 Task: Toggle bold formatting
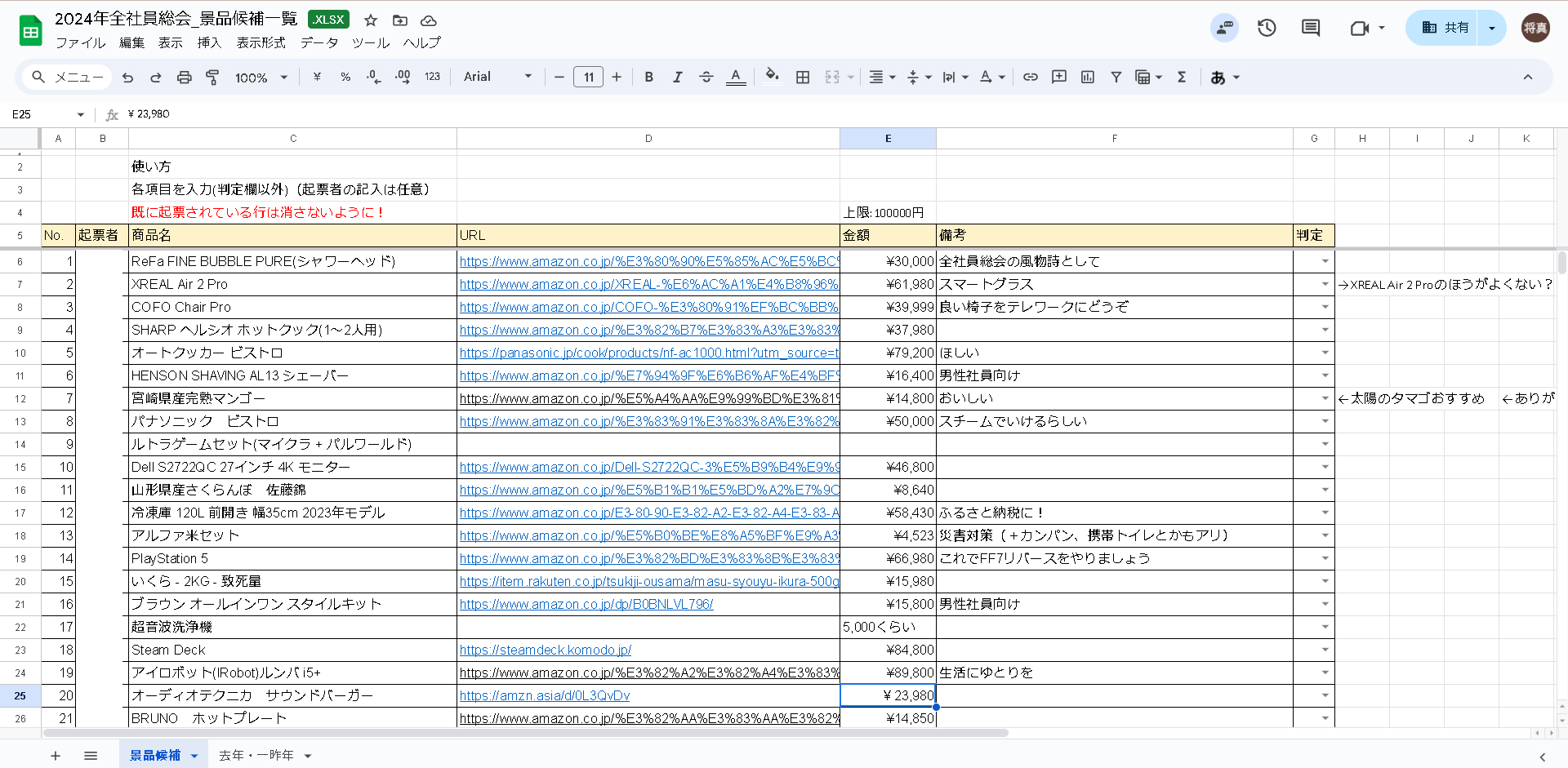pyautogui.click(x=648, y=78)
